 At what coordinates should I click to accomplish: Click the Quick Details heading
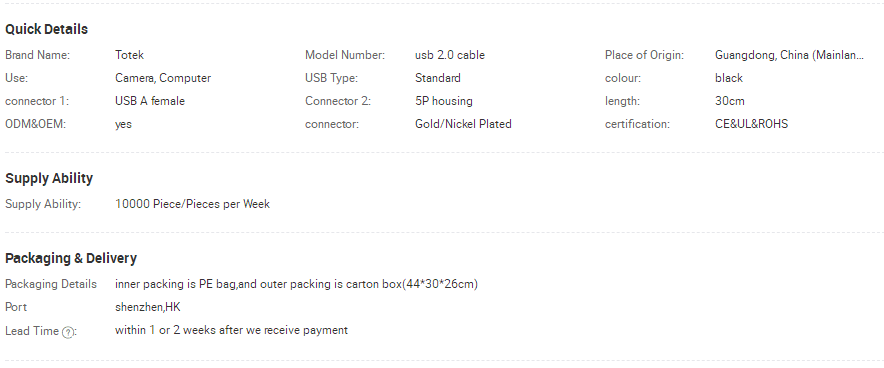(x=46, y=29)
